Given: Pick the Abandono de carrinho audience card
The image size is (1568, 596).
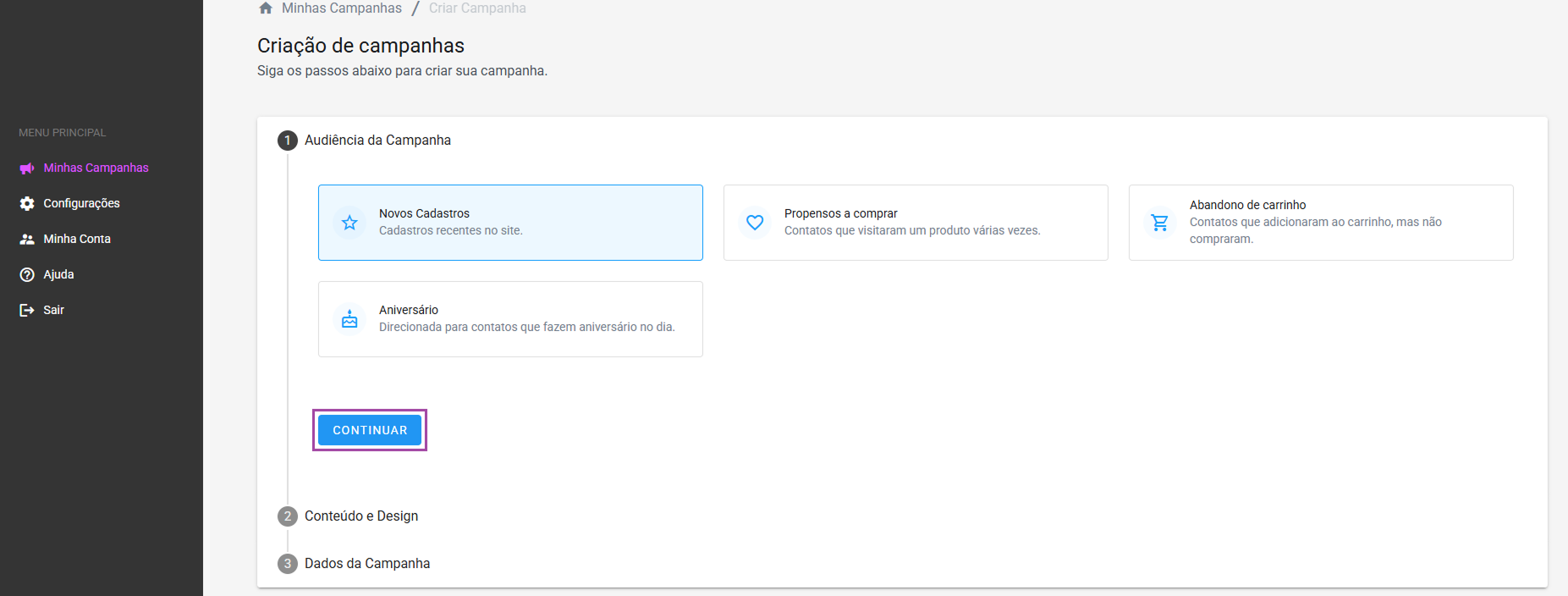Looking at the screenshot, I should pos(1321,223).
